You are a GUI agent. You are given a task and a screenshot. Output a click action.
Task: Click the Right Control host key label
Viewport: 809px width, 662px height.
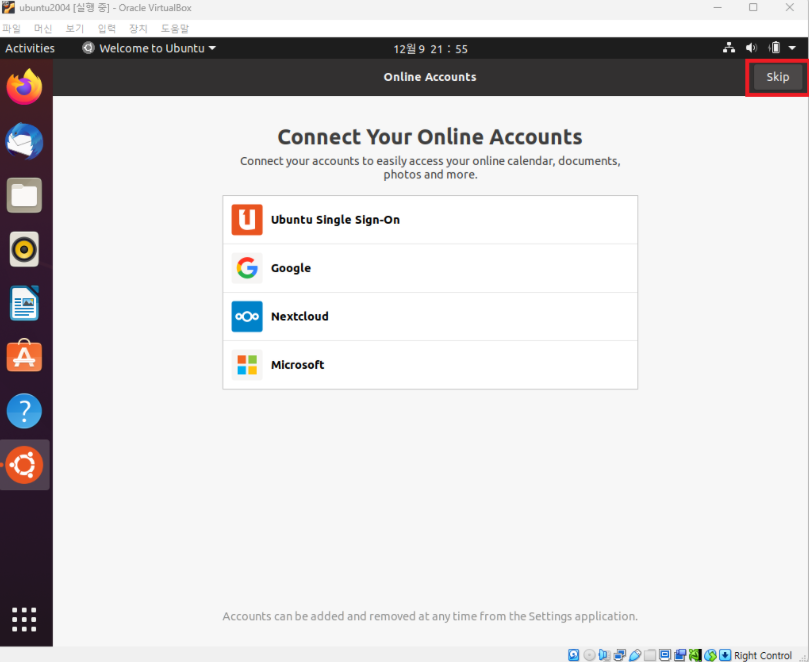763,655
